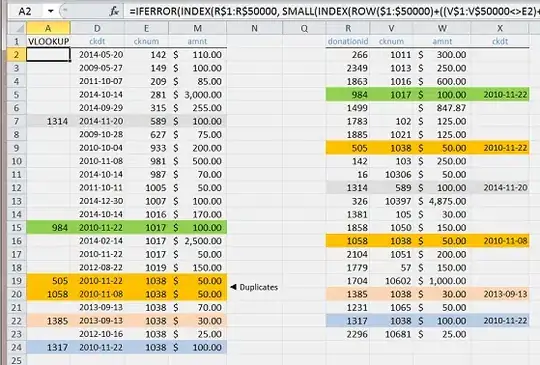Click cell A7 containing 1314

pos(49,121)
